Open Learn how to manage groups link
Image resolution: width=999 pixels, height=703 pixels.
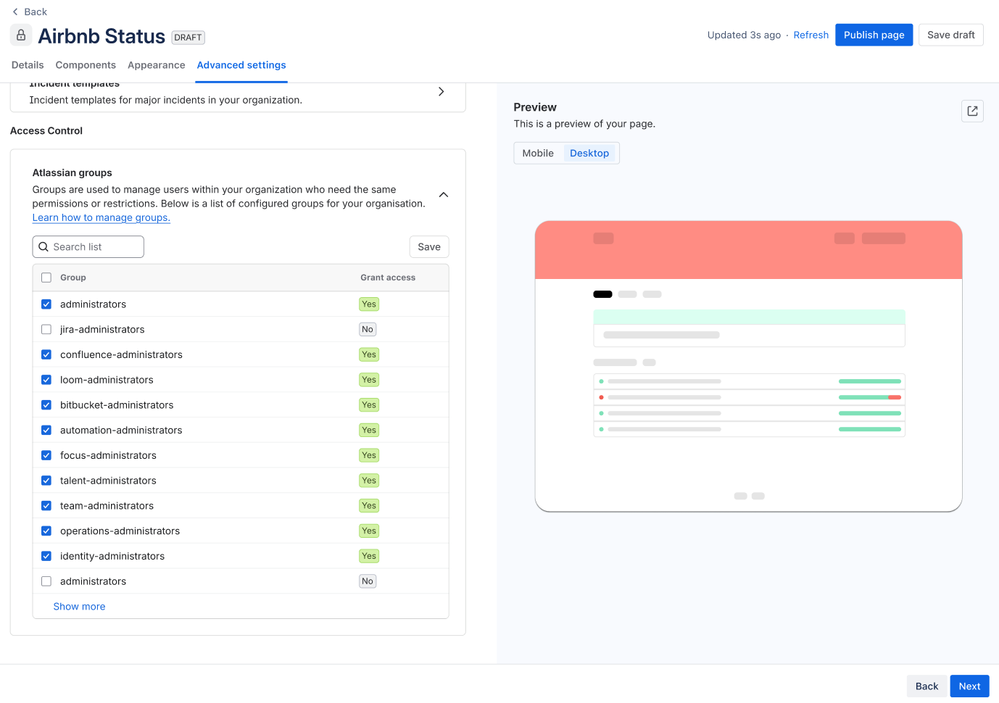[101, 217]
